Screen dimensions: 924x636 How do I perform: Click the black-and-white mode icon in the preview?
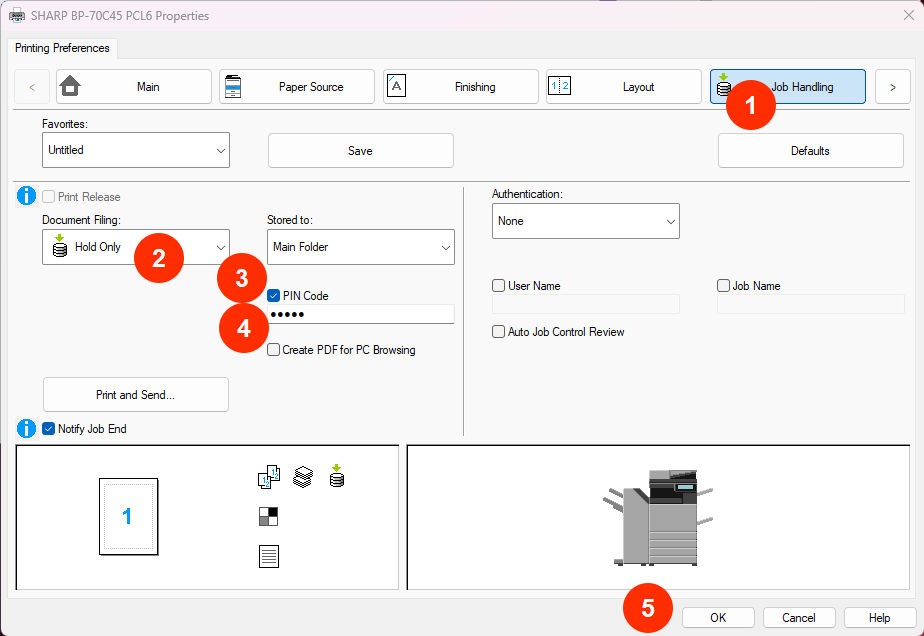pos(268,516)
